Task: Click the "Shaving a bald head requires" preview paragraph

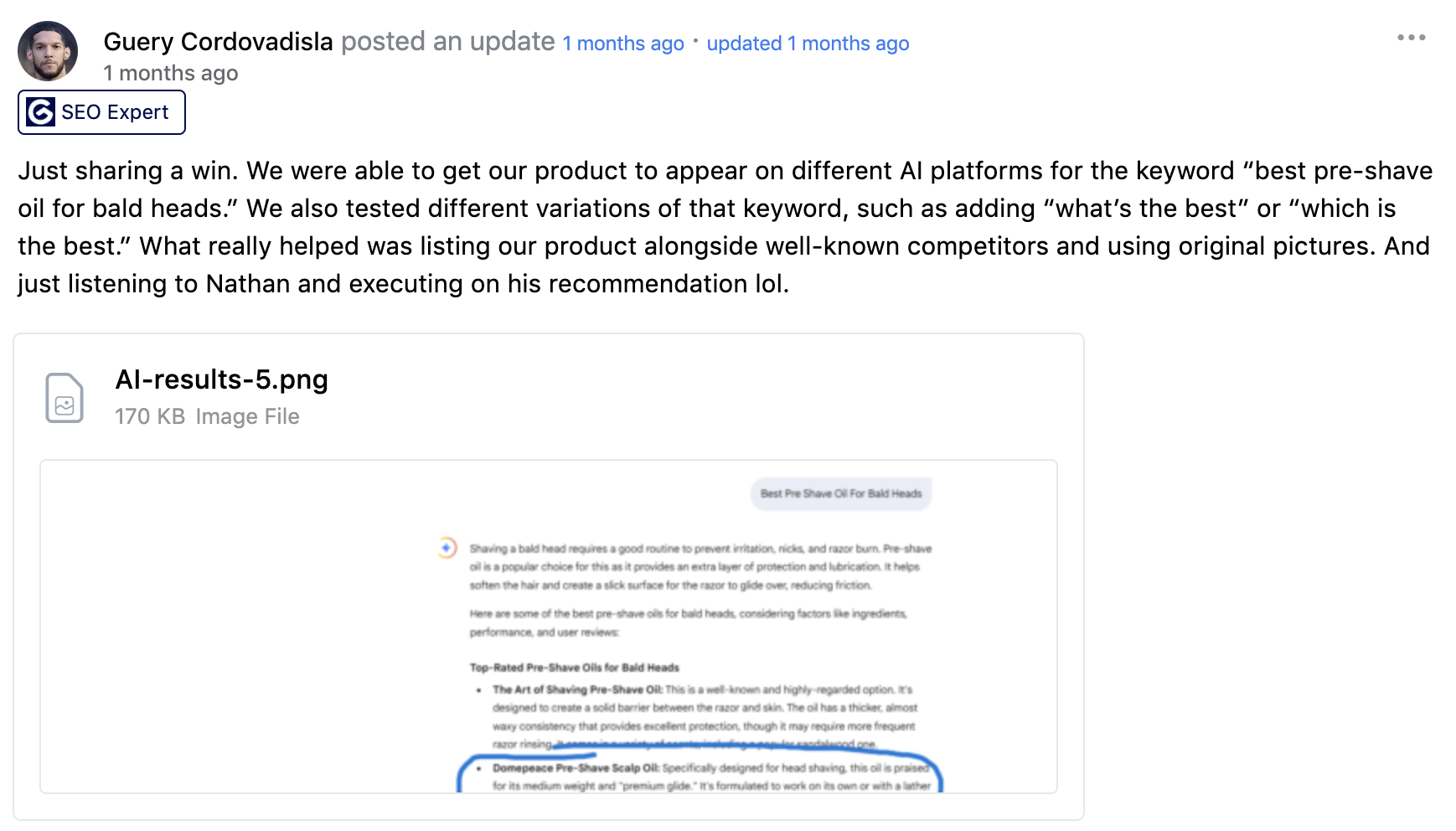Action: 700,566
